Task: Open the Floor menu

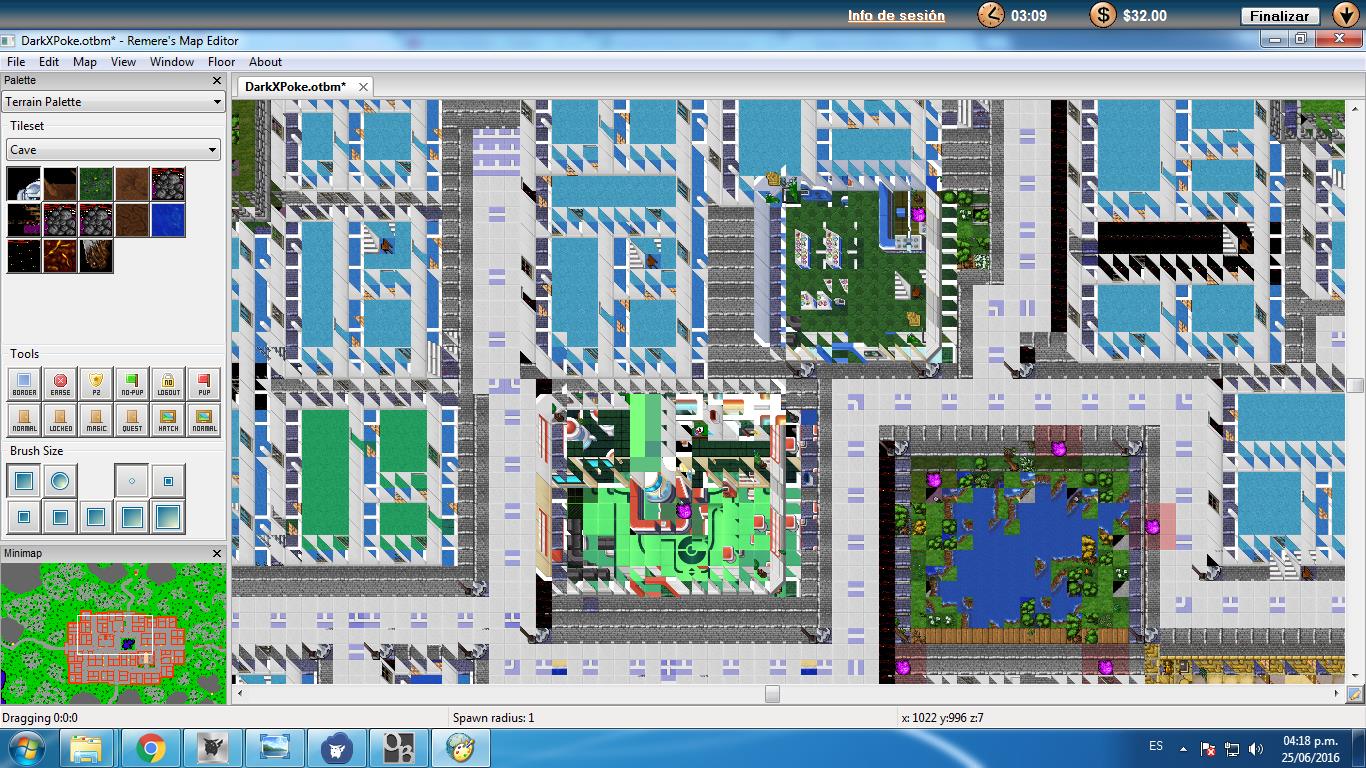Action: 221,62
